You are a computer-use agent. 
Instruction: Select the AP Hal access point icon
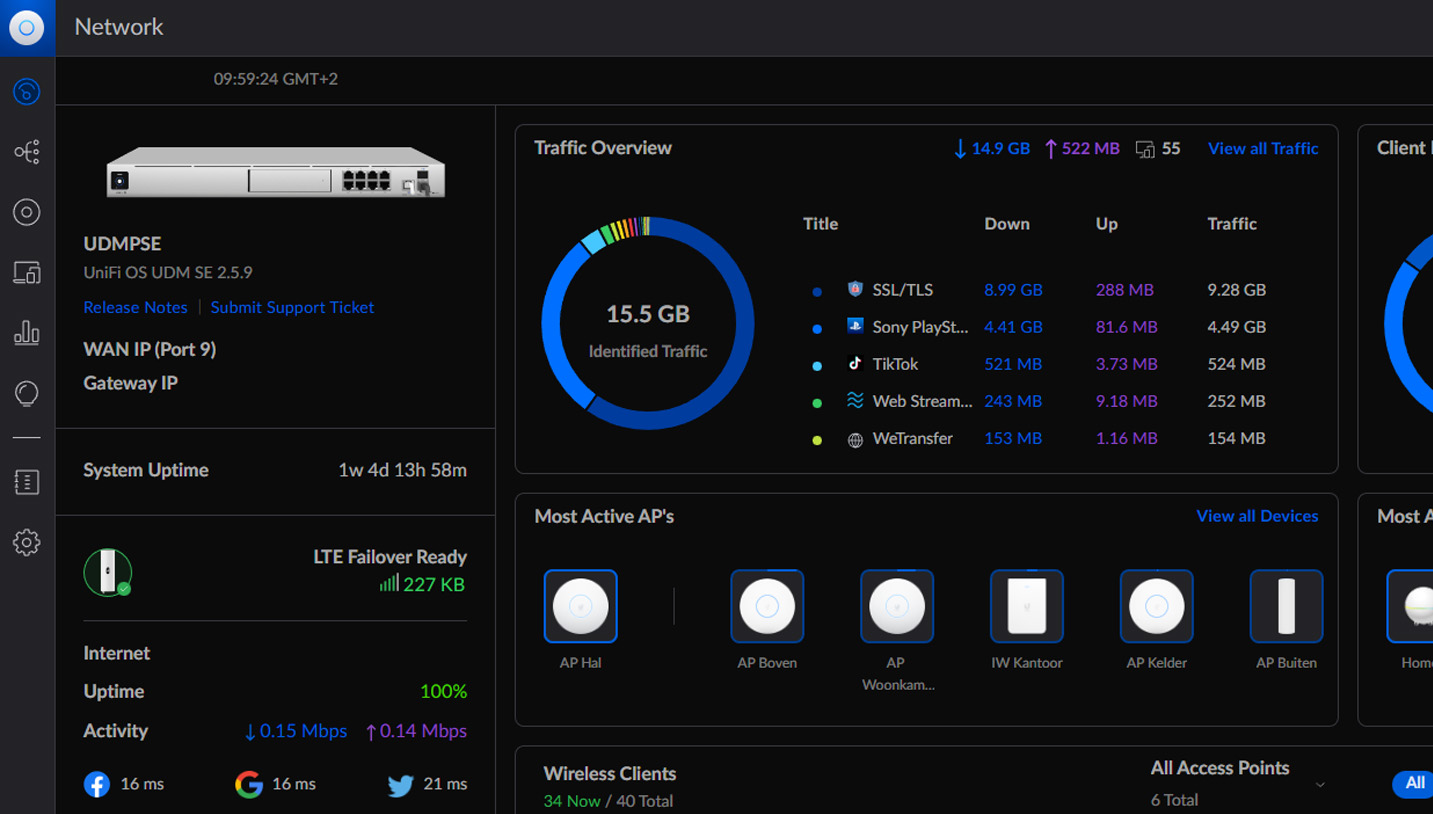coord(580,606)
